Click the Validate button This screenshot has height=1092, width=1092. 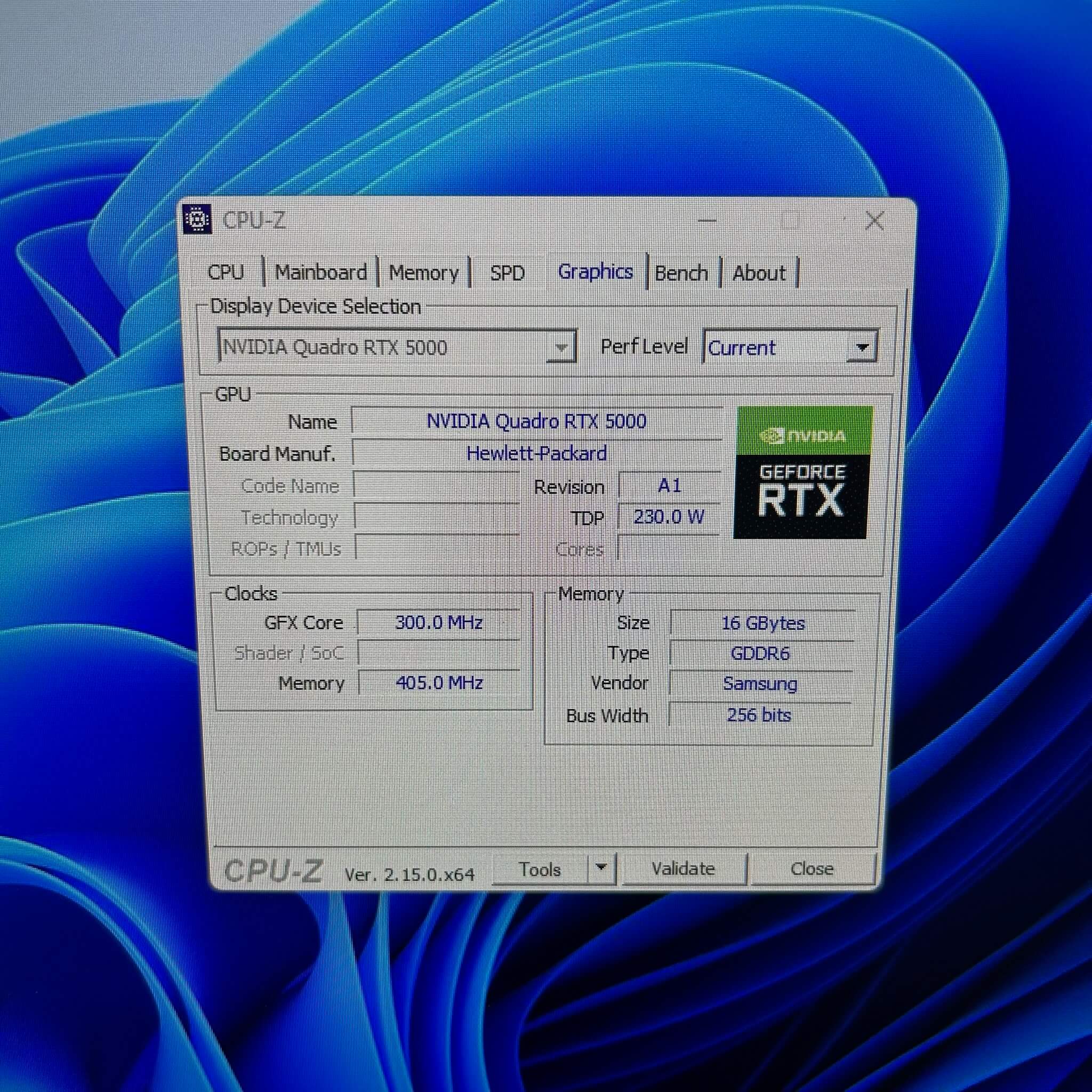684,869
